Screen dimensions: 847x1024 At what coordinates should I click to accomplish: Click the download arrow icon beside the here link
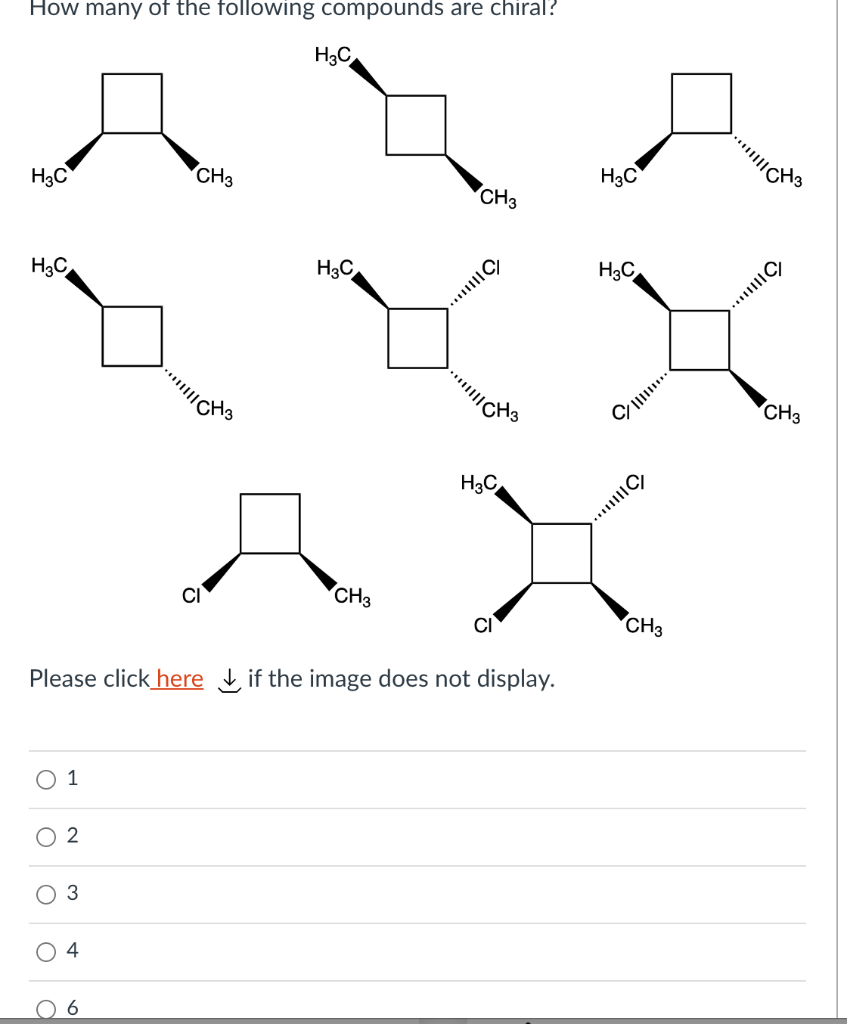pyautogui.click(x=229, y=679)
